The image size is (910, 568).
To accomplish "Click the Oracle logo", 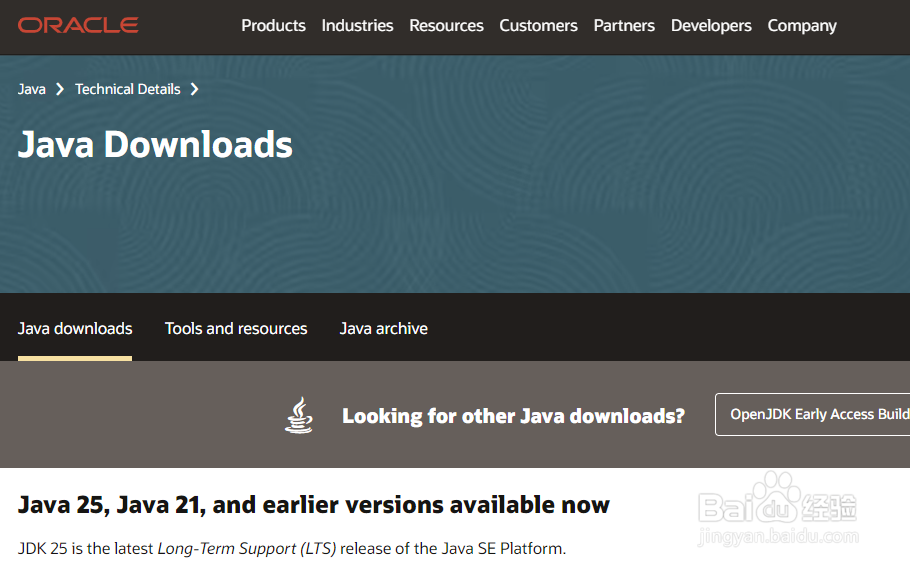I will point(78,25).
